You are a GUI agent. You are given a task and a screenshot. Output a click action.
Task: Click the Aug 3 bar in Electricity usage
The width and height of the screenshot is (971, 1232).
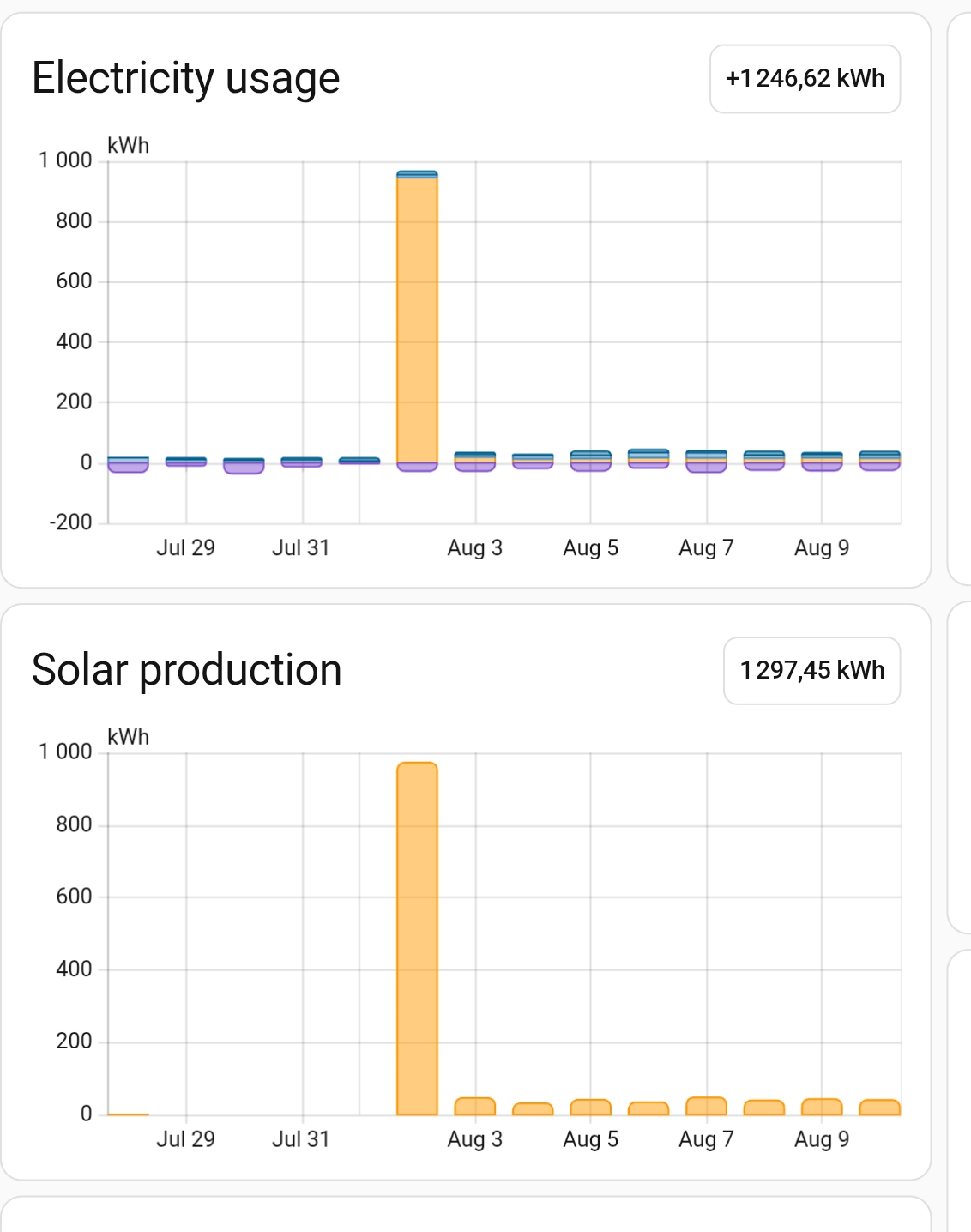tap(474, 462)
